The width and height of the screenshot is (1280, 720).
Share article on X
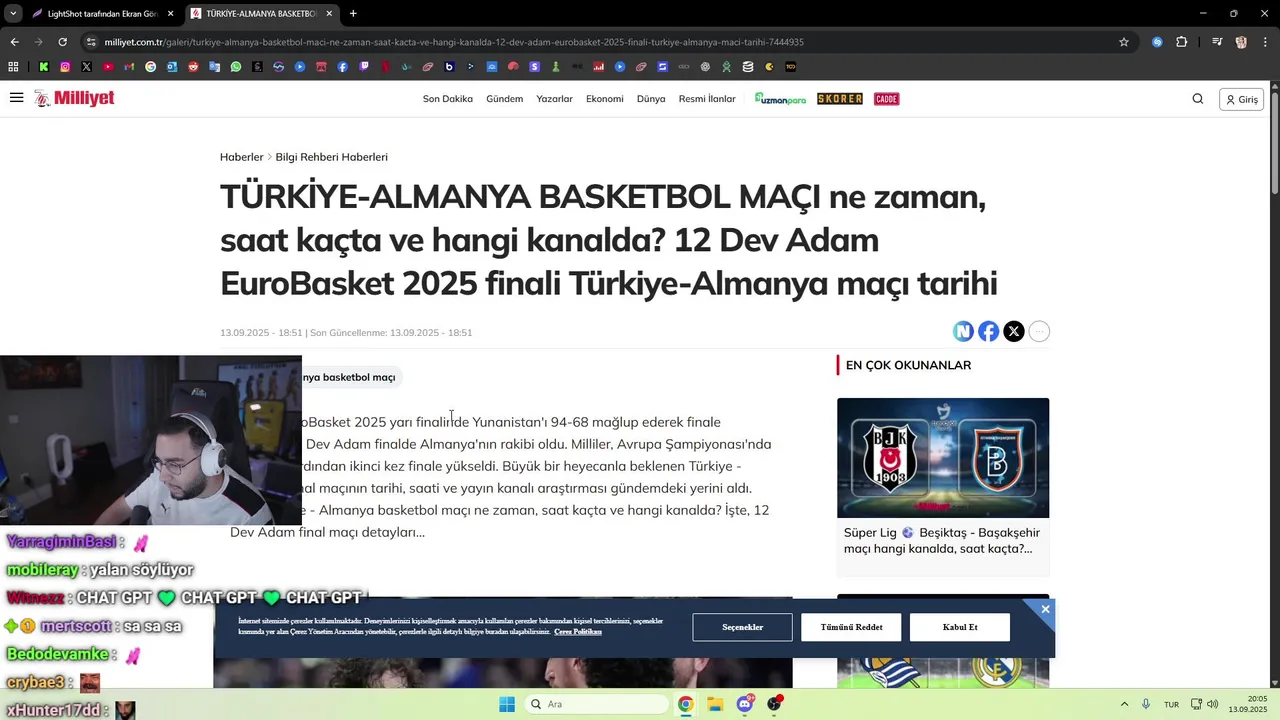1014,332
